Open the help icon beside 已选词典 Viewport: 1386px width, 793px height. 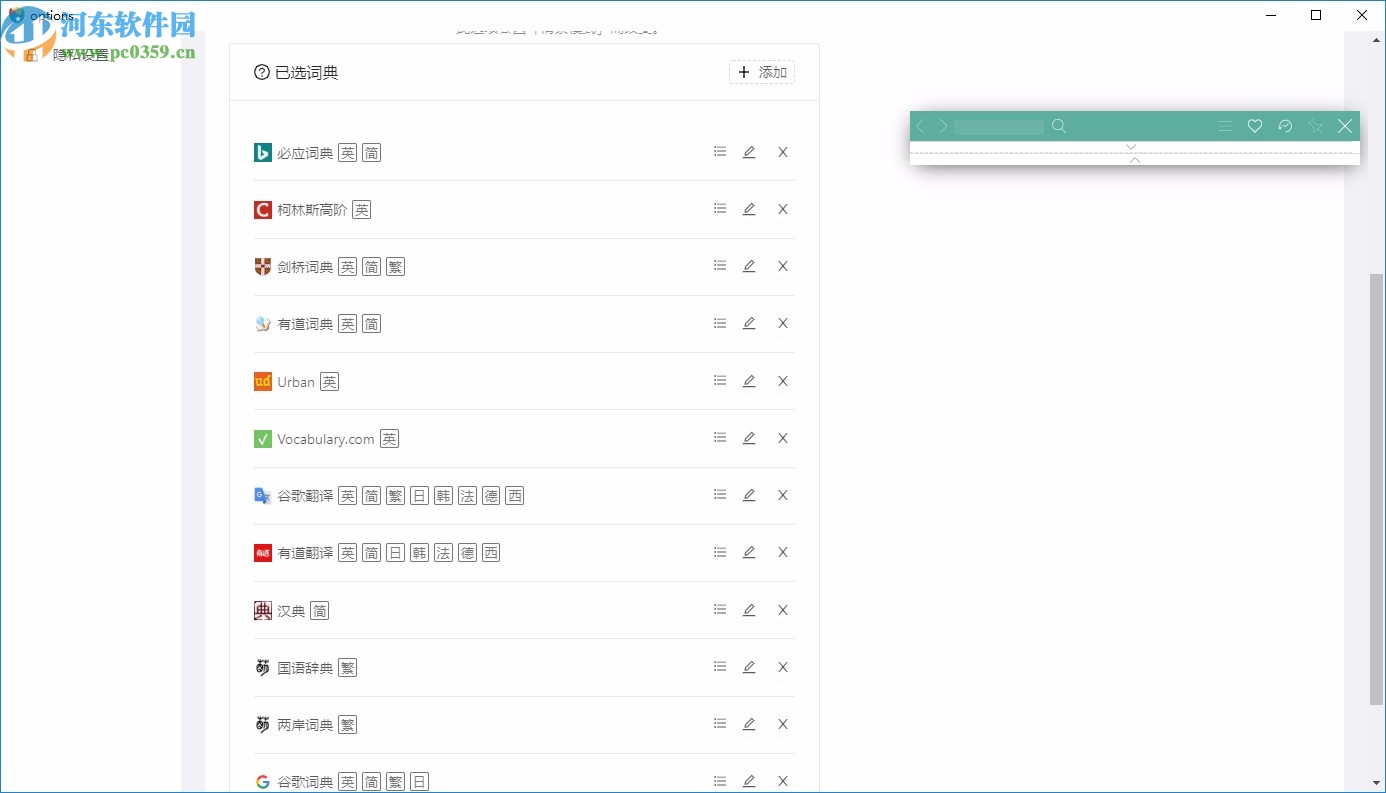pos(261,71)
